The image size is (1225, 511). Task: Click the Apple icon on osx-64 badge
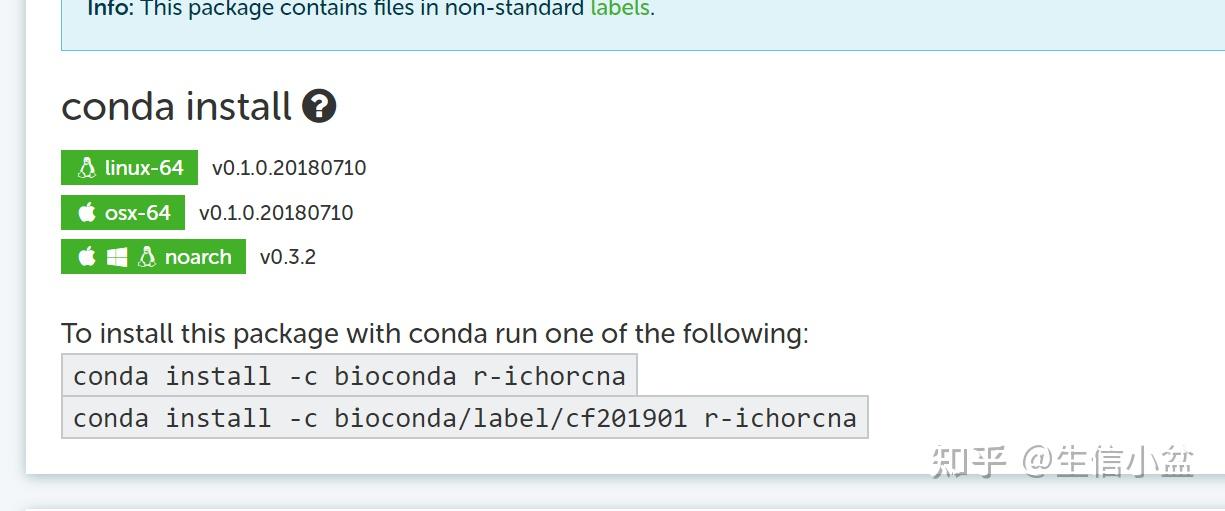87,213
